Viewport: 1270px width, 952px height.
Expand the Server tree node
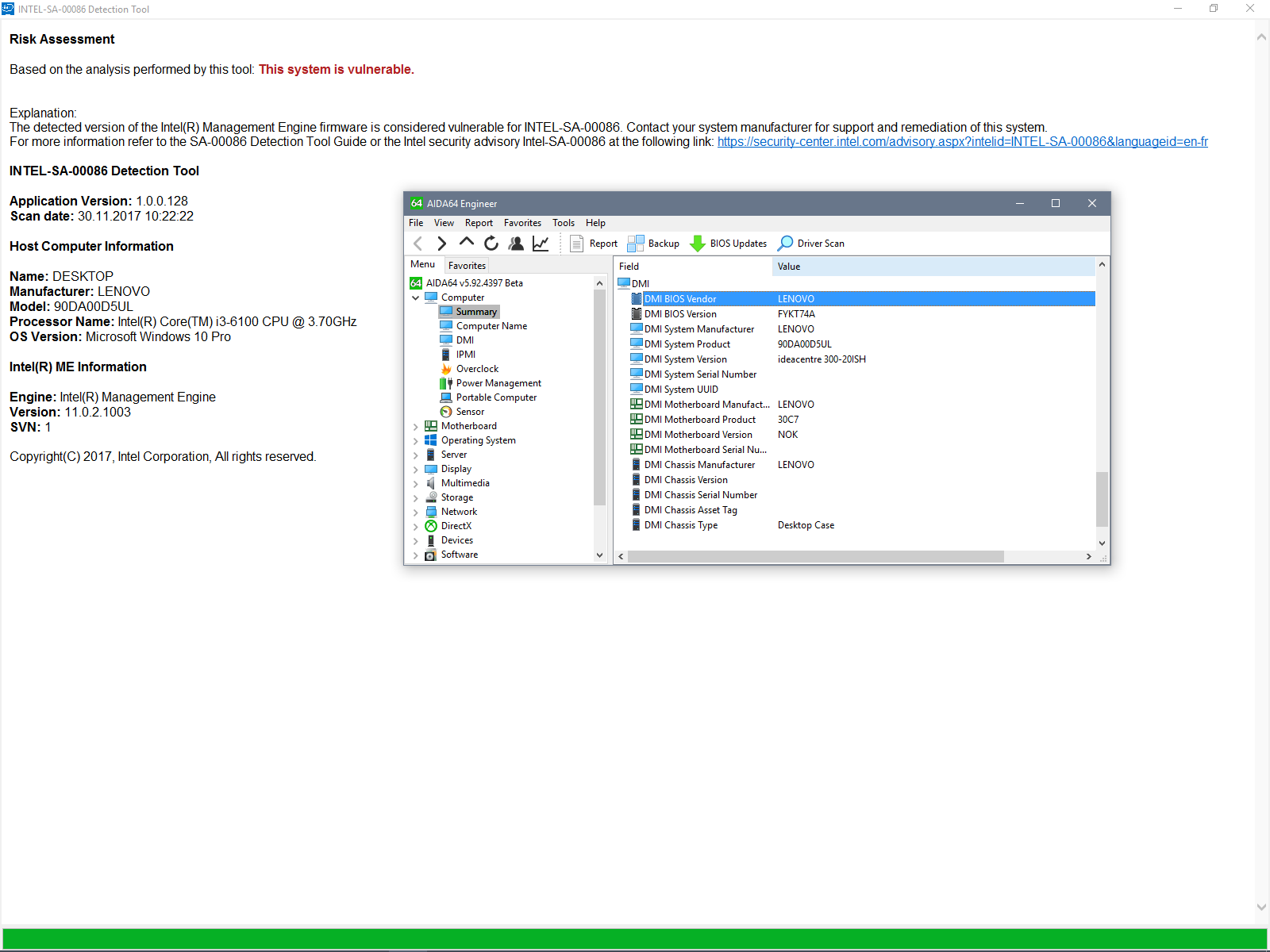[415, 455]
